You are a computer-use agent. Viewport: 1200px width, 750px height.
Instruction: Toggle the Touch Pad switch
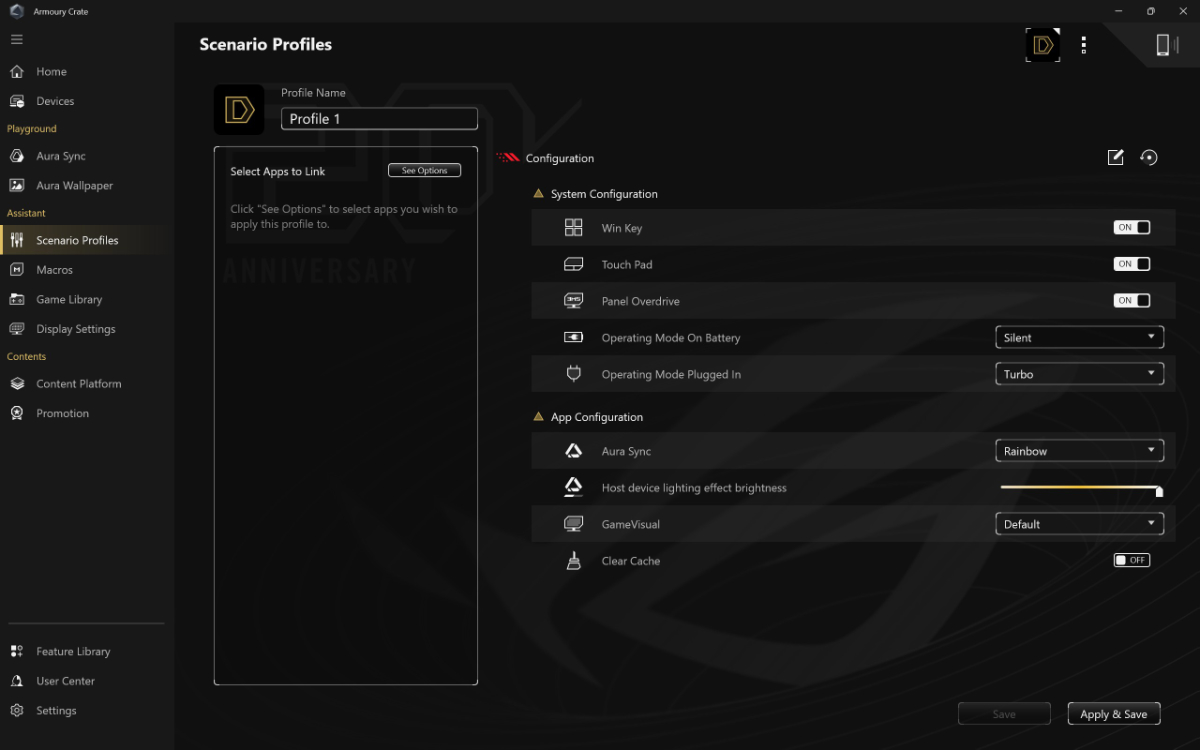pos(1132,264)
